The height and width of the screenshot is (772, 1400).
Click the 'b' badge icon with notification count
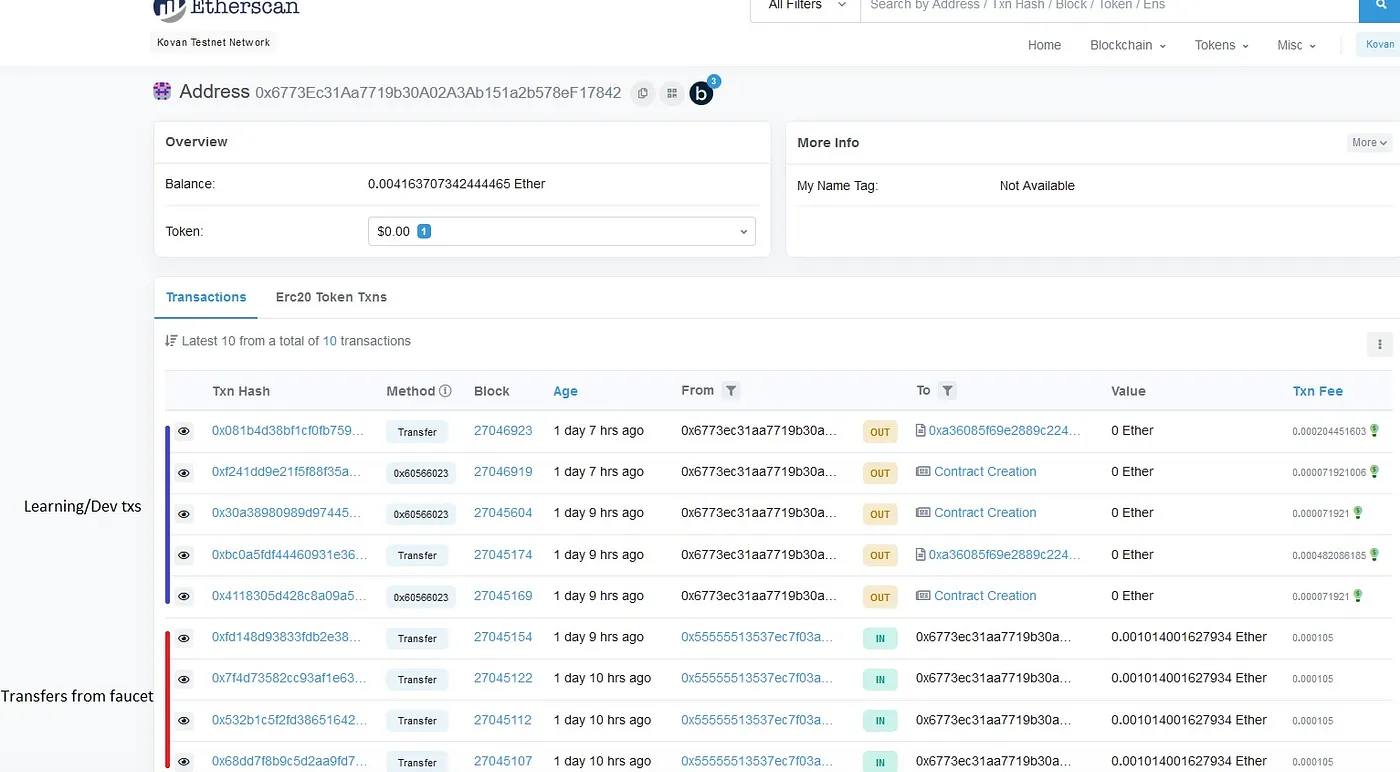tap(701, 93)
